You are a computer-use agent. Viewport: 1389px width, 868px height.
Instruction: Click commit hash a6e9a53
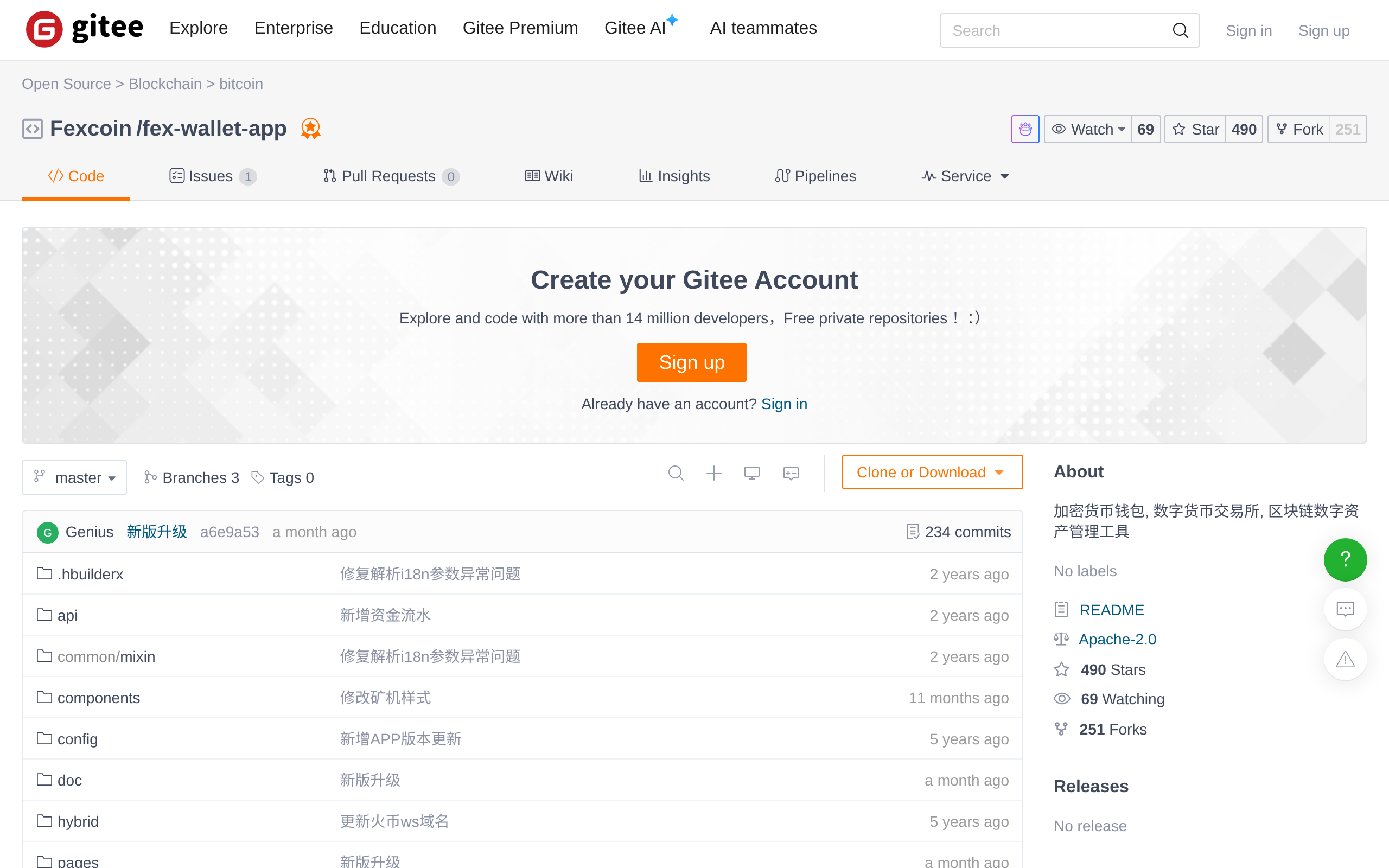click(x=230, y=532)
